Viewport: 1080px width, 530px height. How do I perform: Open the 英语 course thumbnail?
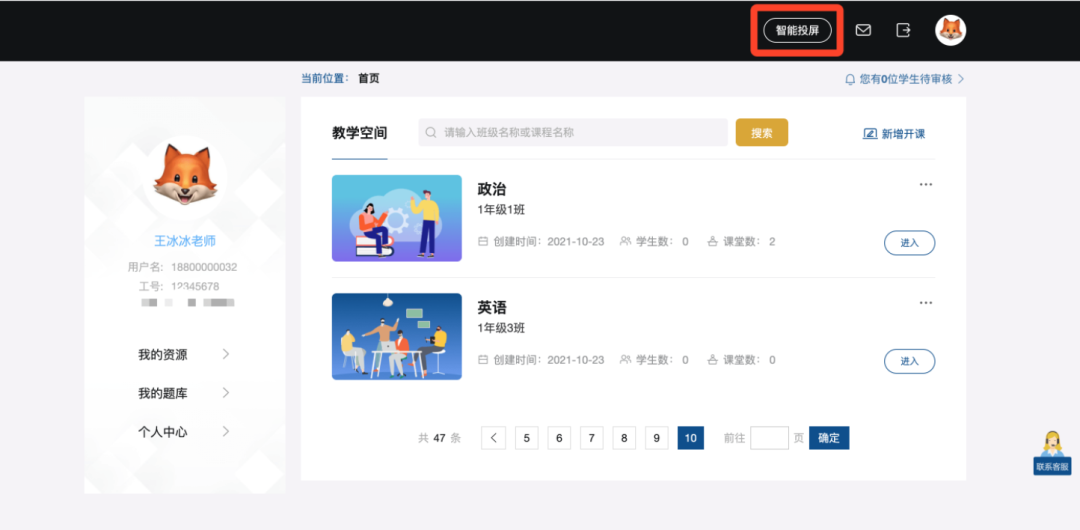pyautogui.click(x=396, y=336)
